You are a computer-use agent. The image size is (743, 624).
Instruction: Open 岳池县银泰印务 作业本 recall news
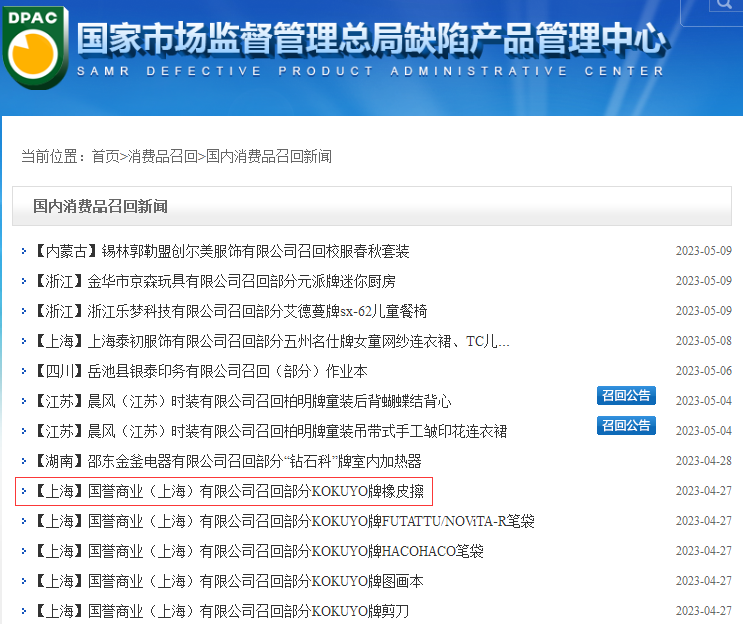[x=202, y=371]
